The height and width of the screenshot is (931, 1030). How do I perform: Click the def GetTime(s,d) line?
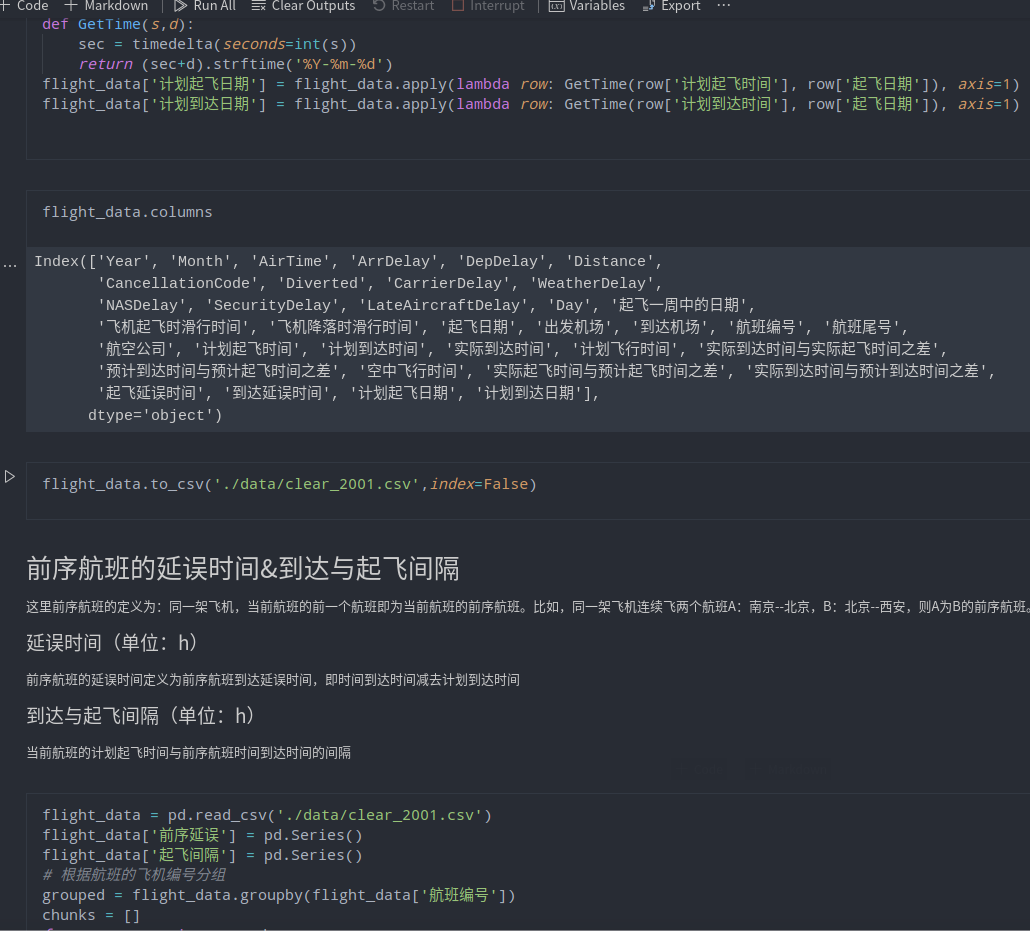click(x=118, y=24)
